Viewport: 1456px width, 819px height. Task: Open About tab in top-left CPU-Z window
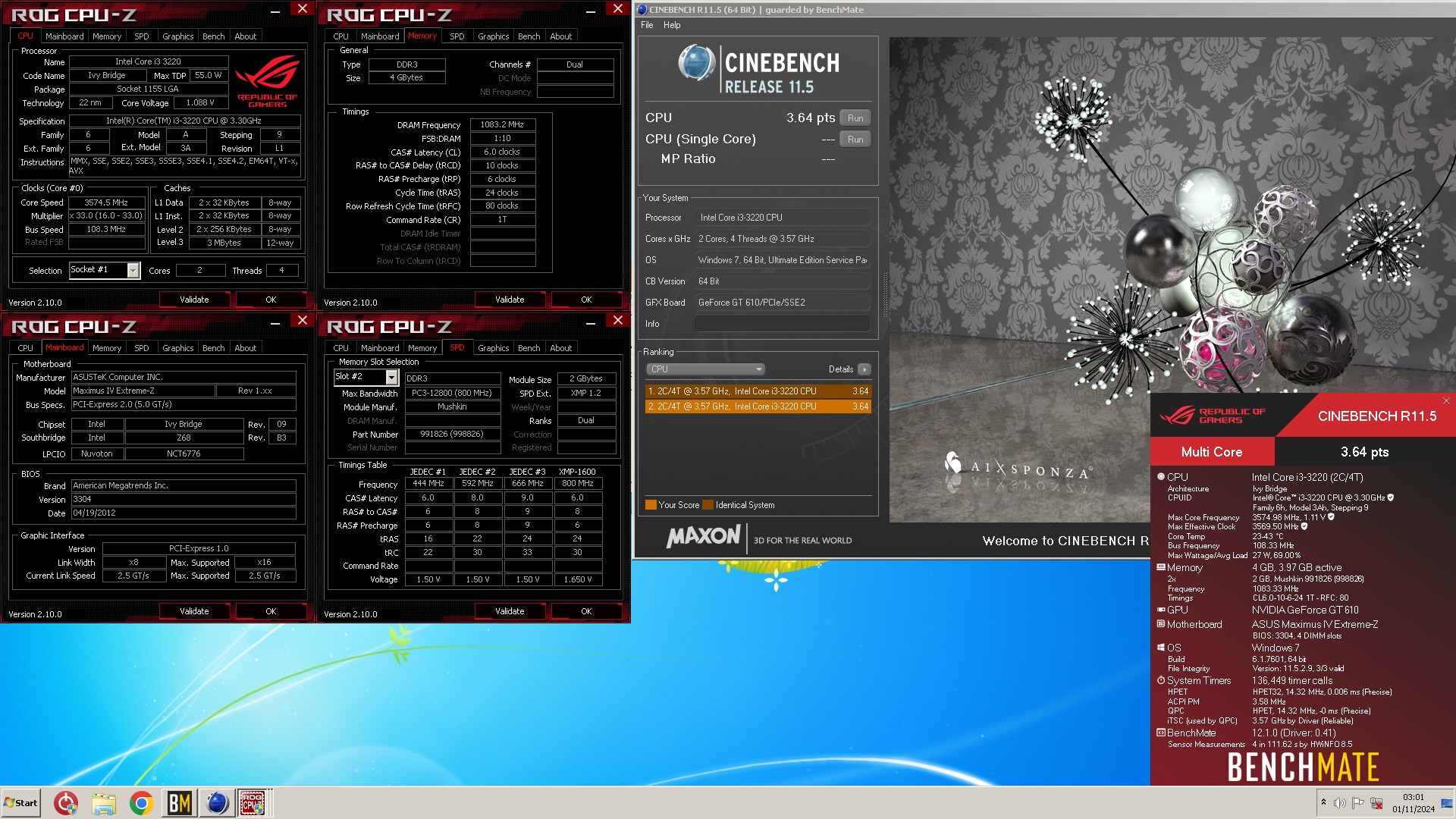pos(245,36)
